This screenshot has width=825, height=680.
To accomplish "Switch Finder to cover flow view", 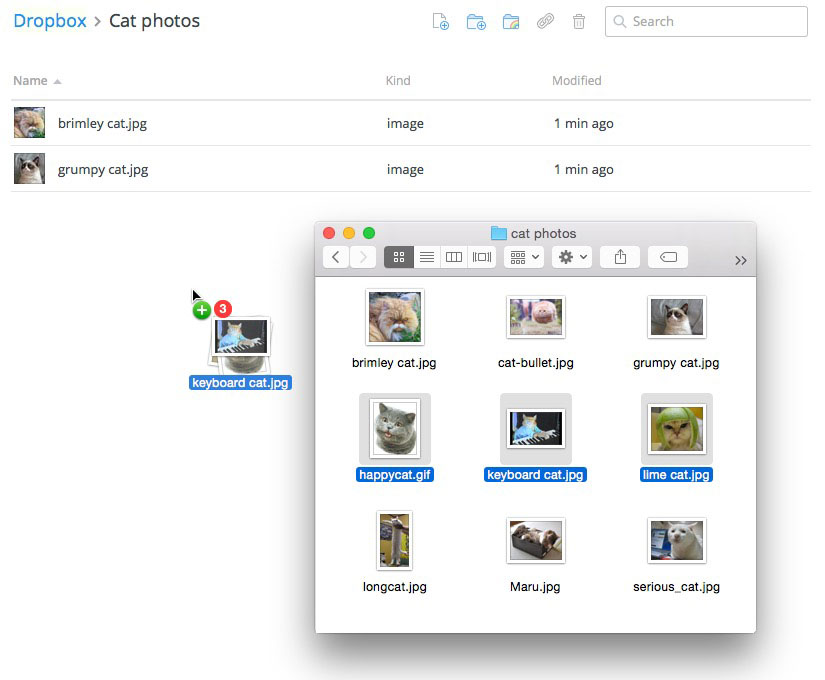I will [x=481, y=256].
